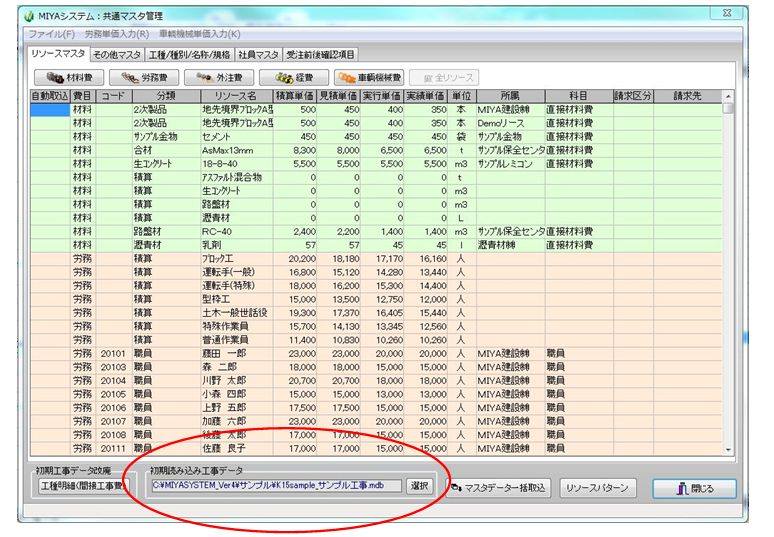This screenshot has width=774, height=537.
Task: Select the 運転手(一般) labor row
Action: pos(376,272)
